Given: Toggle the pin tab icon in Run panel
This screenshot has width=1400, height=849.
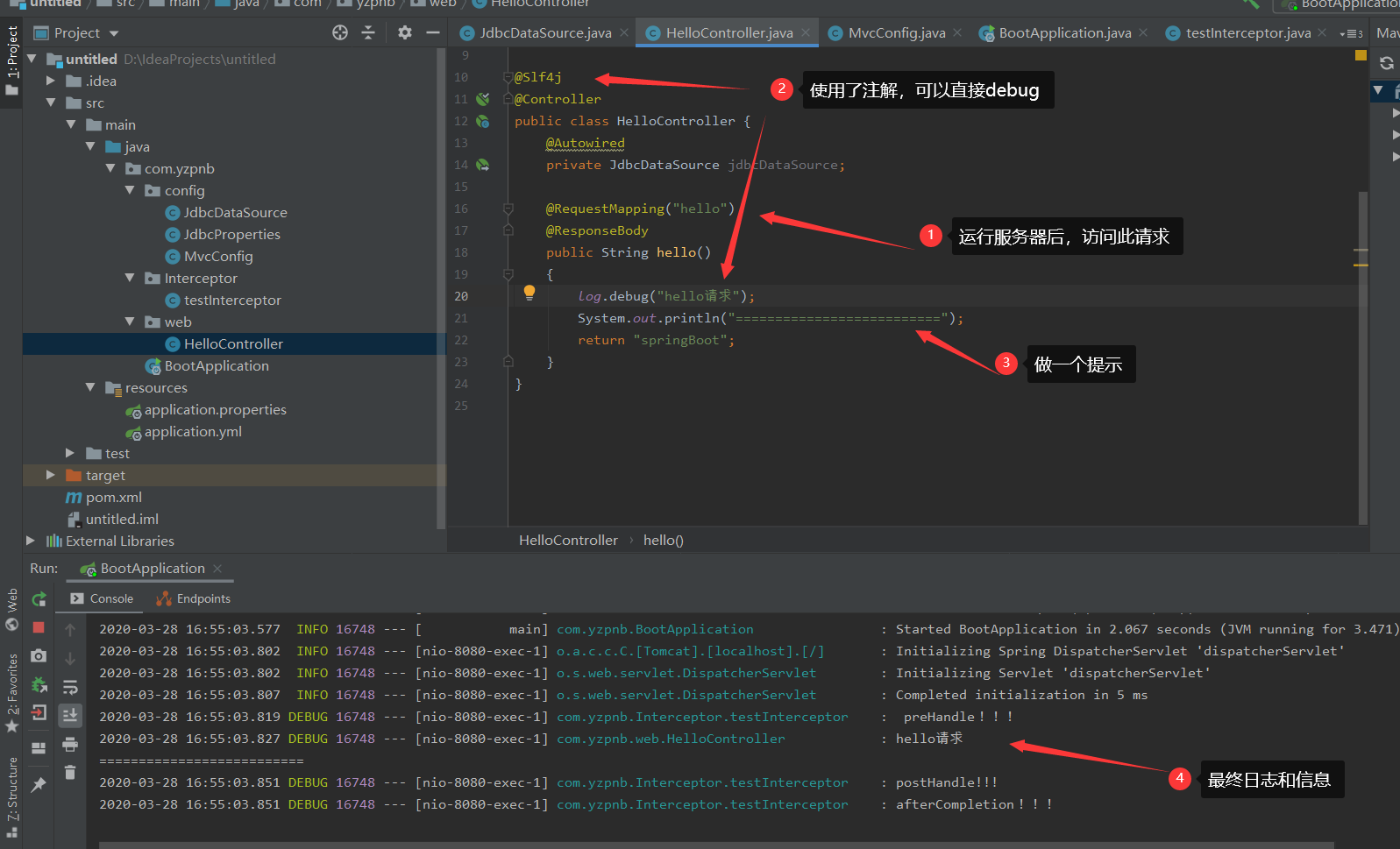Looking at the screenshot, I should point(39,785).
